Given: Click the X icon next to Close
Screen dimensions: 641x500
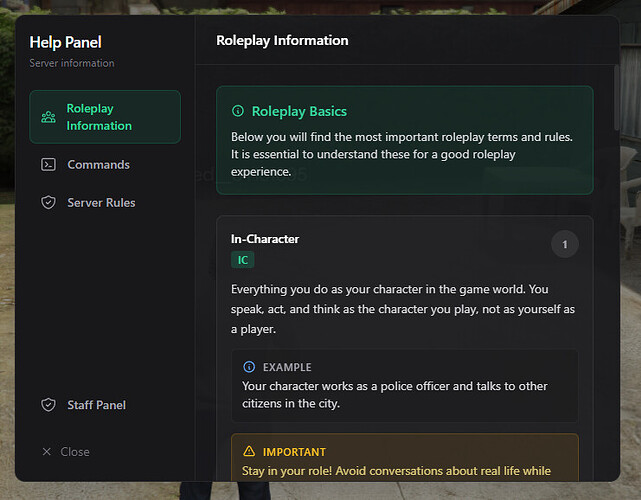Looking at the screenshot, I should pos(47,451).
